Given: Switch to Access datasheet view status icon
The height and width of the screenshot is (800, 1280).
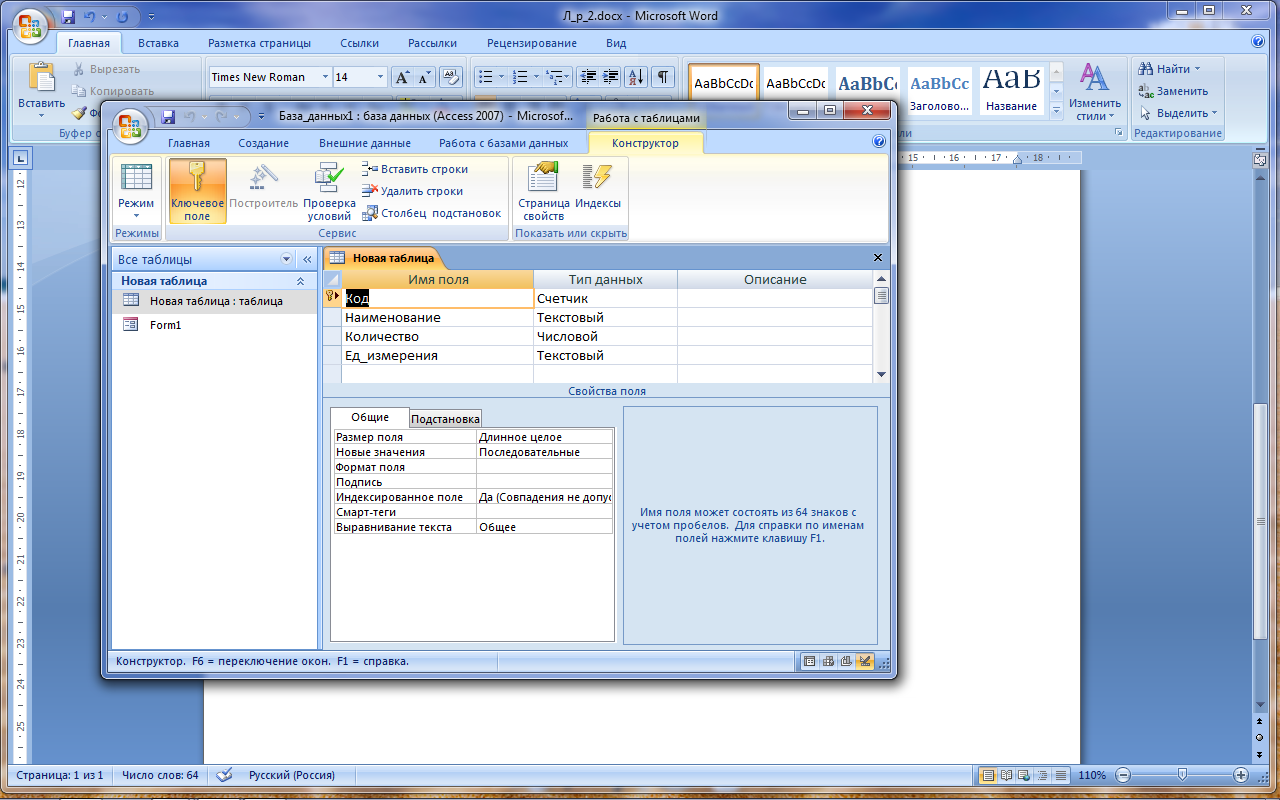Looking at the screenshot, I should [810, 661].
